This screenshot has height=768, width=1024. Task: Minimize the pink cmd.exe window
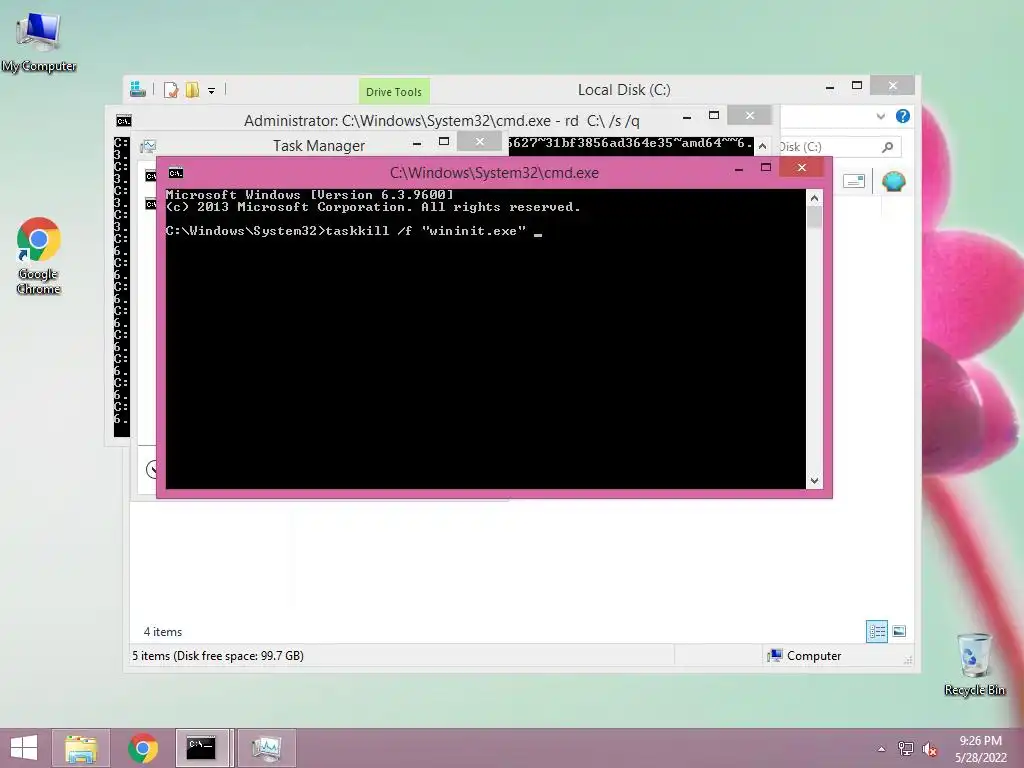(739, 169)
